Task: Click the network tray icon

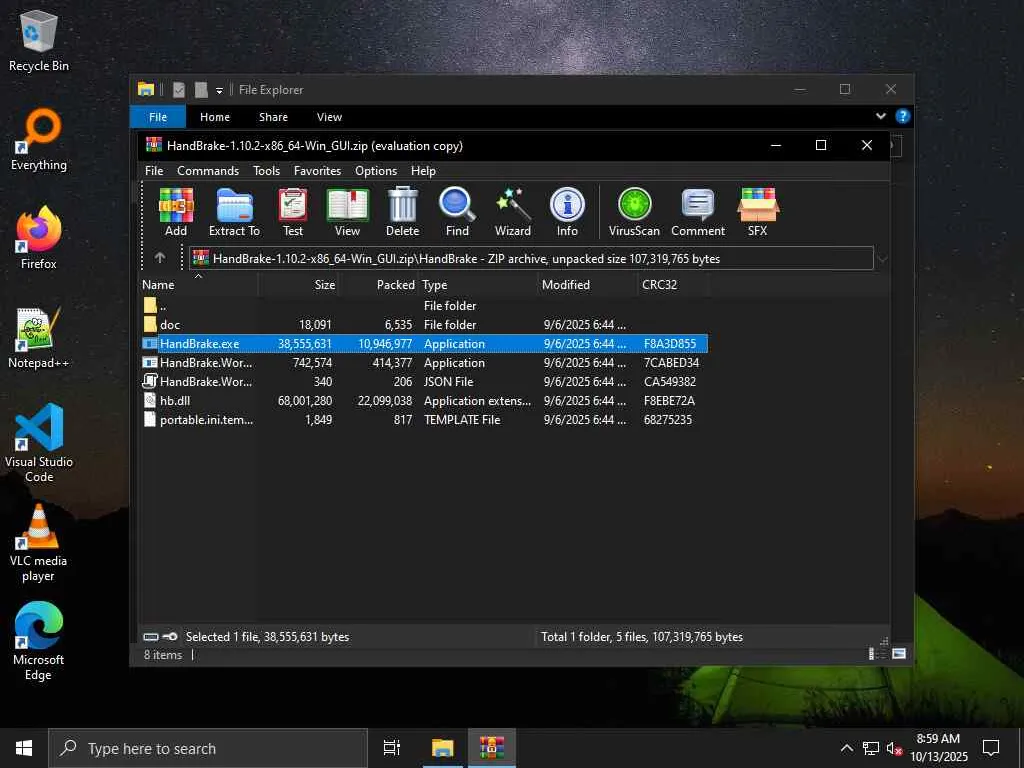Action: pos(871,748)
